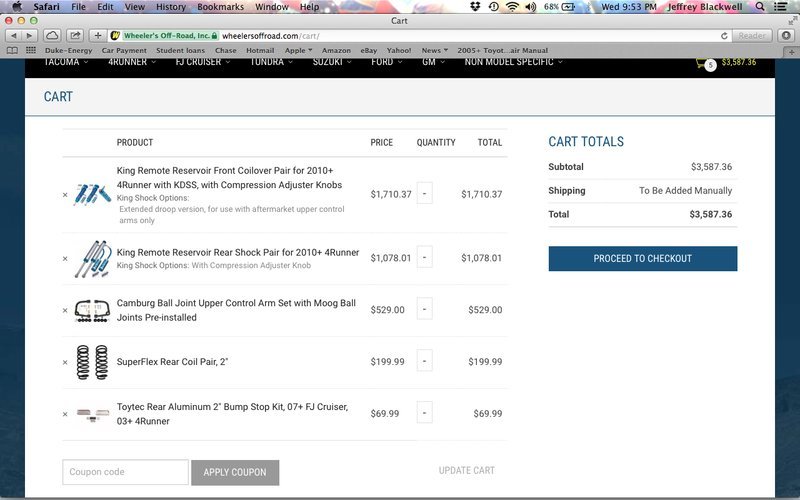Remove SuperFlex Rear Coil Pair item
Image resolution: width=800 pixels, height=500 pixels.
pos(65,362)
